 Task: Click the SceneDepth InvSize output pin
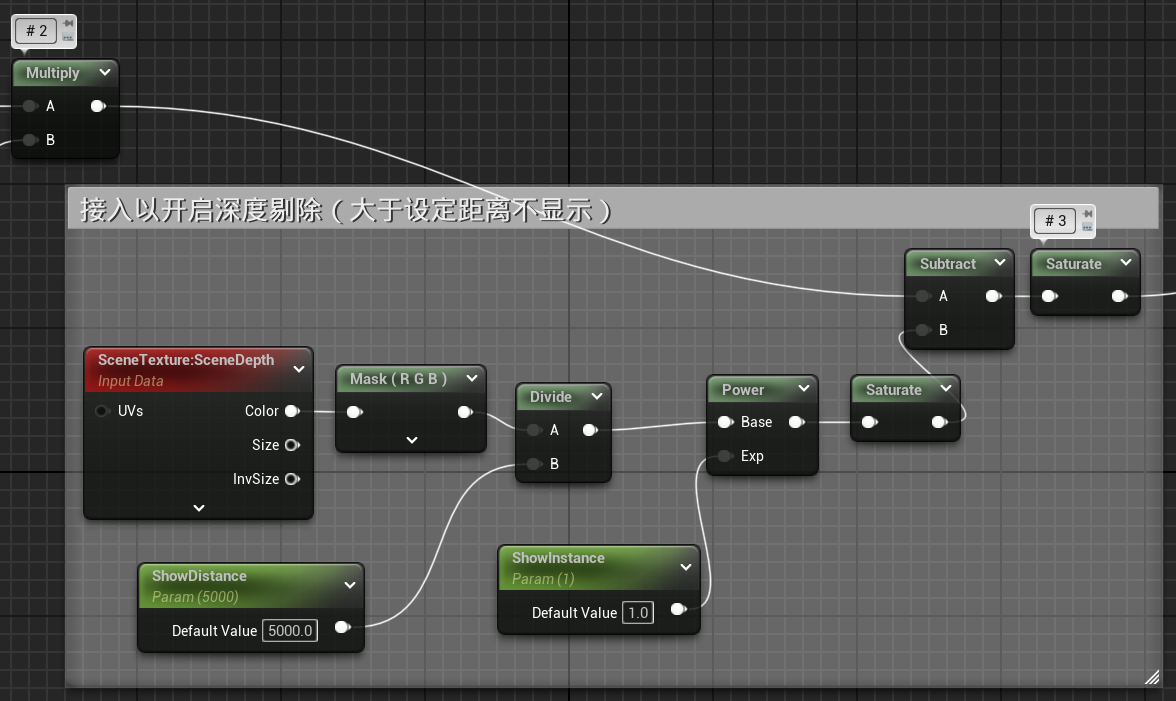pos(292,479)
